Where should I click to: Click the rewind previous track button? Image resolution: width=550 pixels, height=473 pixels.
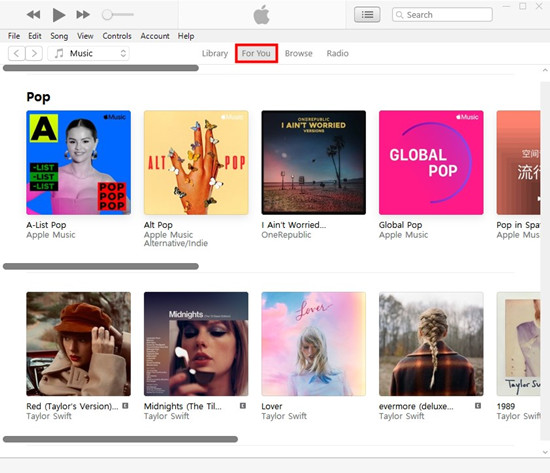(33, 15)
